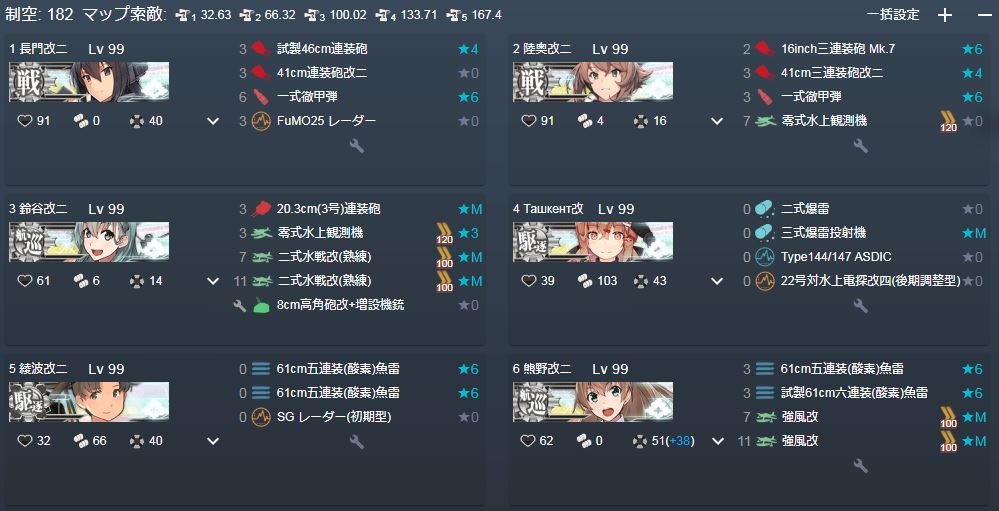The height and width of the screenshot is (511, 999).
Task: Click the FuMO25 レーダー radar icon
Action: [261, 121]
